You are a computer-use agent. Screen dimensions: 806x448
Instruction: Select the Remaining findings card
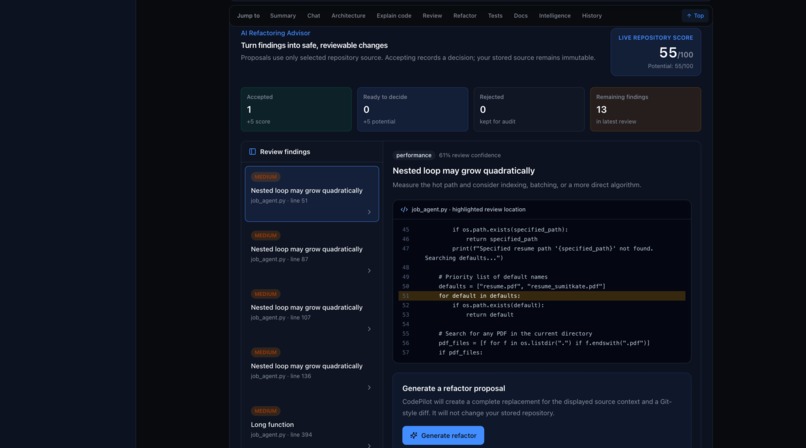click(646, 109)
